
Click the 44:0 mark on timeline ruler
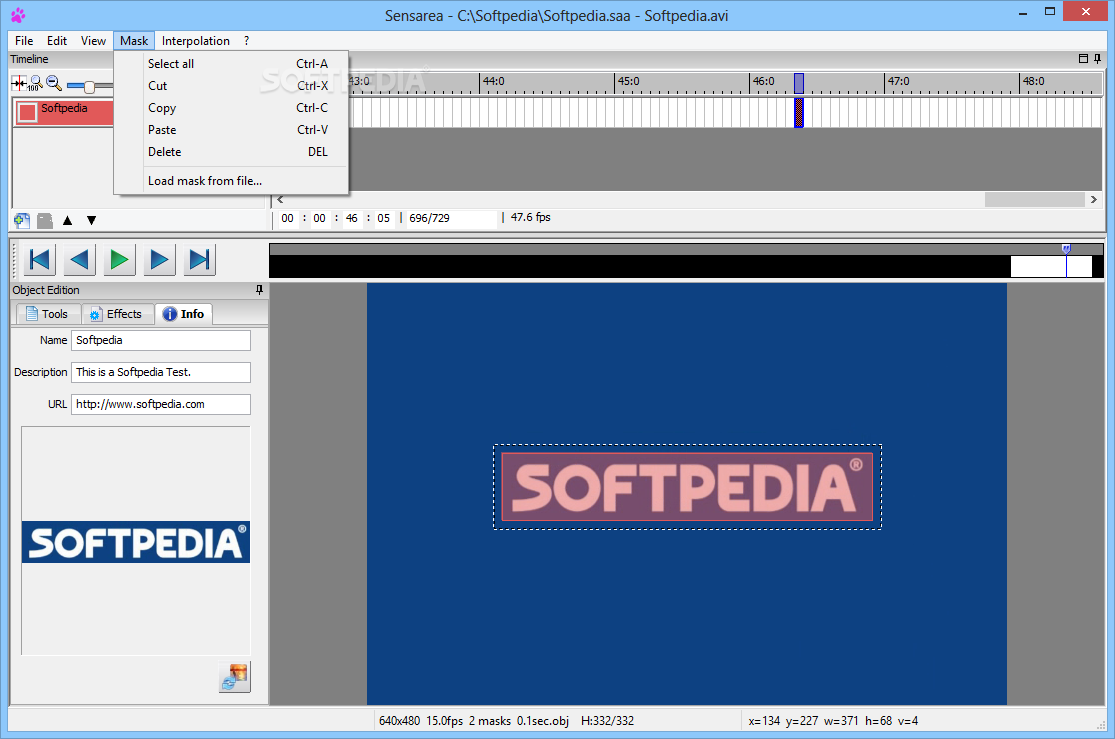(x=492, y=82)
